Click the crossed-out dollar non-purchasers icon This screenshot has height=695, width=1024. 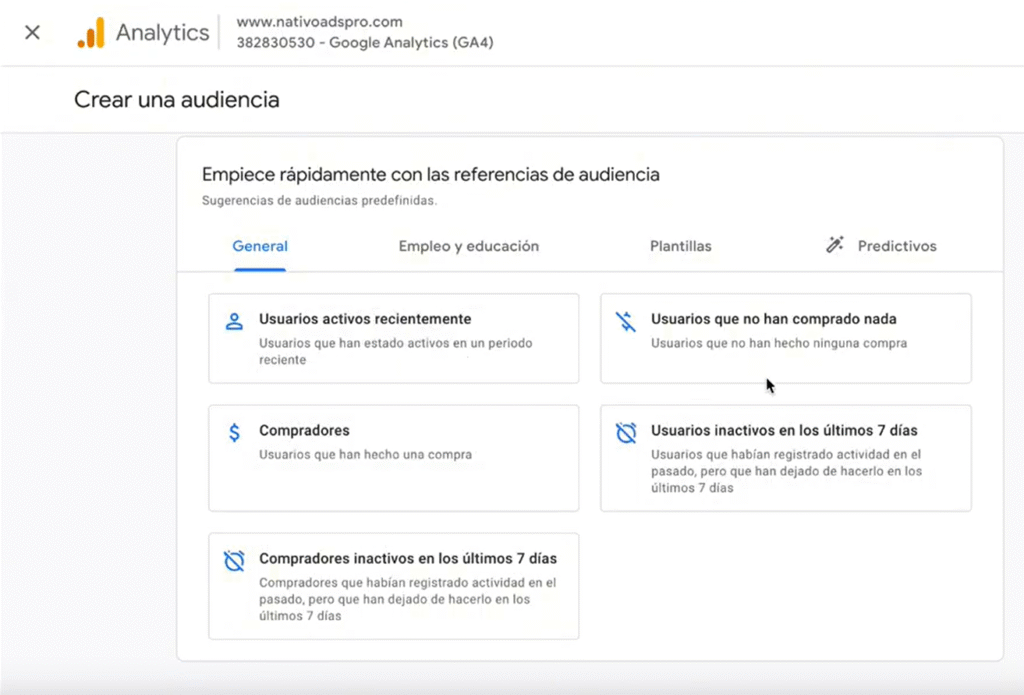626,321
